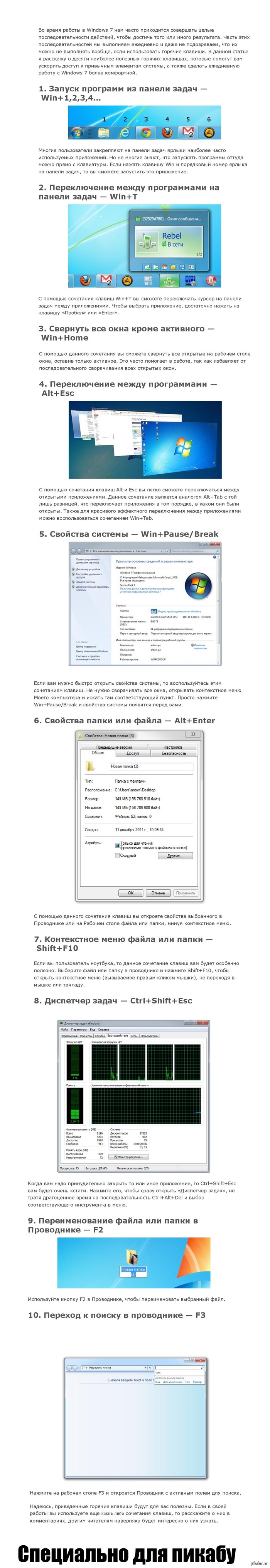Switch to the 'Доступ' tab
This screenshot has height=1568, width=270.
(x=133, y=753)
